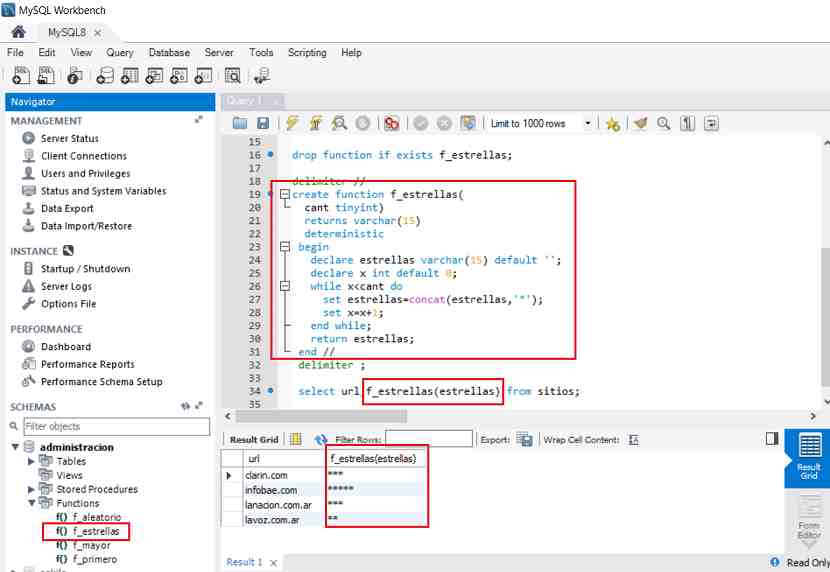The image size is (830, 572).
Task: Expand the Tables node
Action: pos(31,461)
